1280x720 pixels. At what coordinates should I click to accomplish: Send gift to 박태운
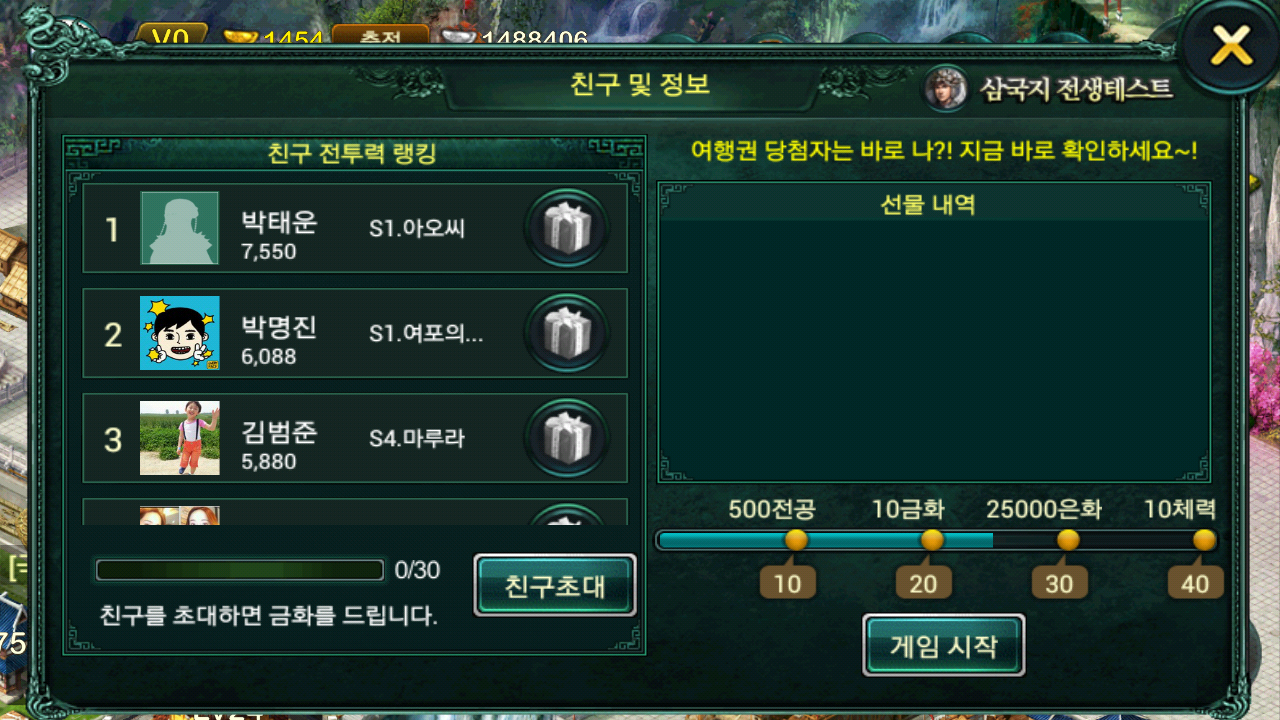(x=567, y=229)
